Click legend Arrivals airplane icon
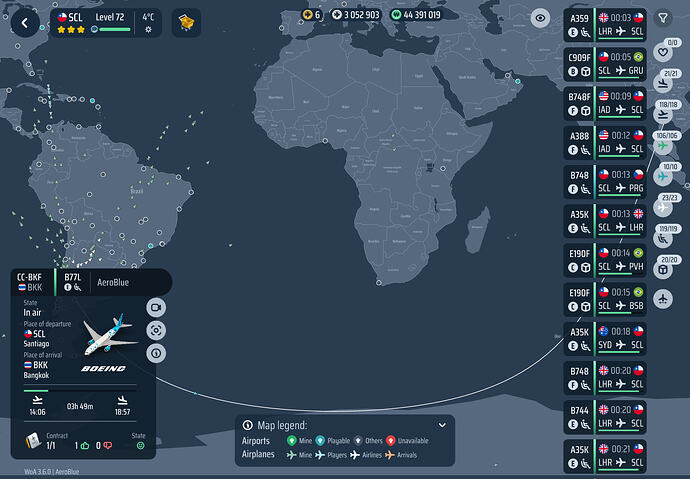The image size is (690, 479). (x=390, y=455)
